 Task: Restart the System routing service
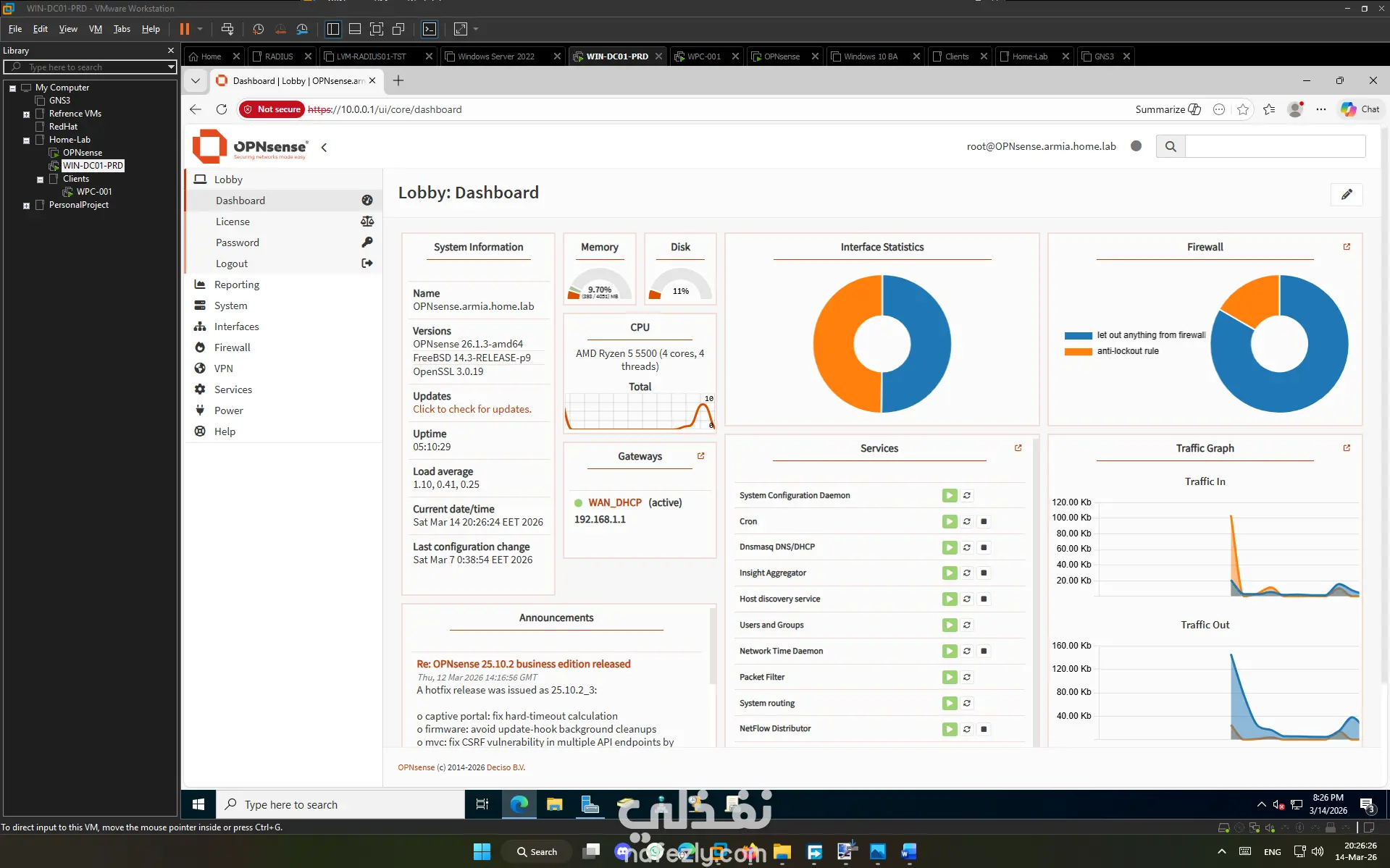[x=966, y=703]
